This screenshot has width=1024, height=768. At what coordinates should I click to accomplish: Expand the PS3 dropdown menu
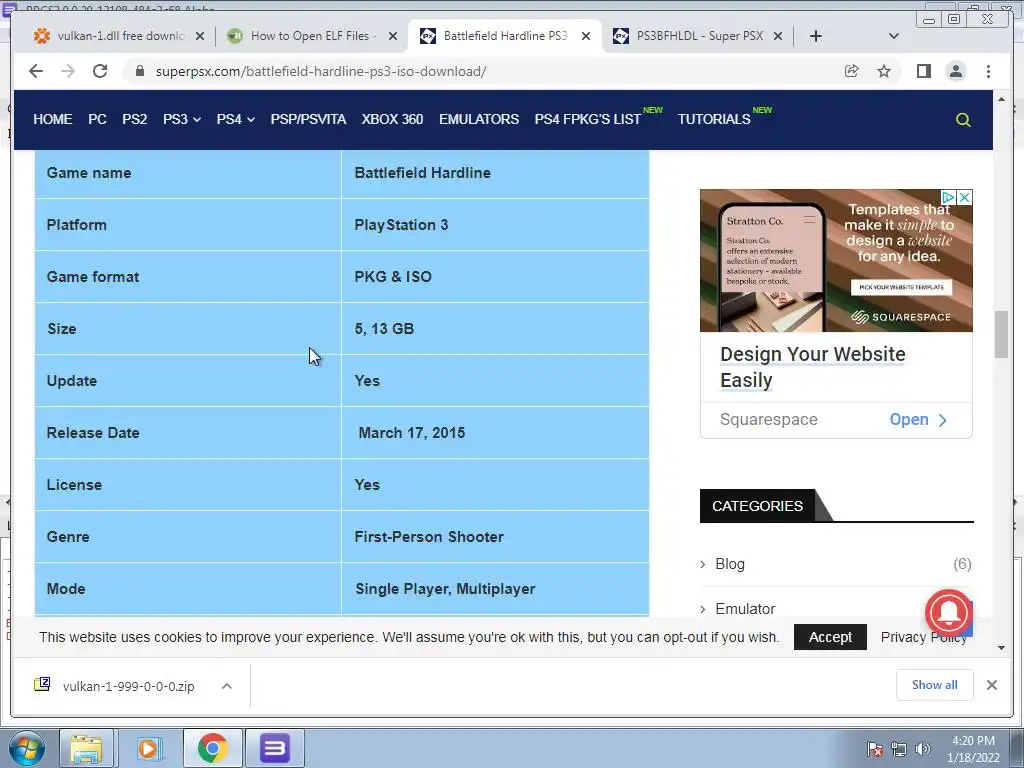[x=182, y=120]
